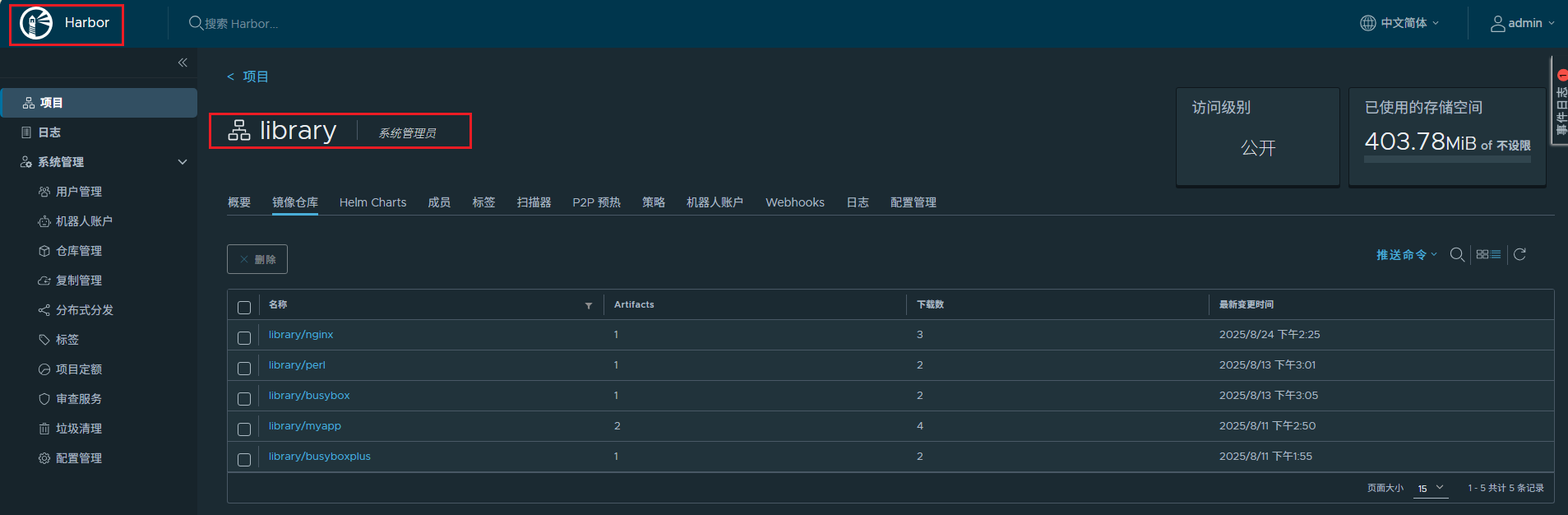
Task: Click the 项目定额 quota icon
Action: click(x=44, y=369)
